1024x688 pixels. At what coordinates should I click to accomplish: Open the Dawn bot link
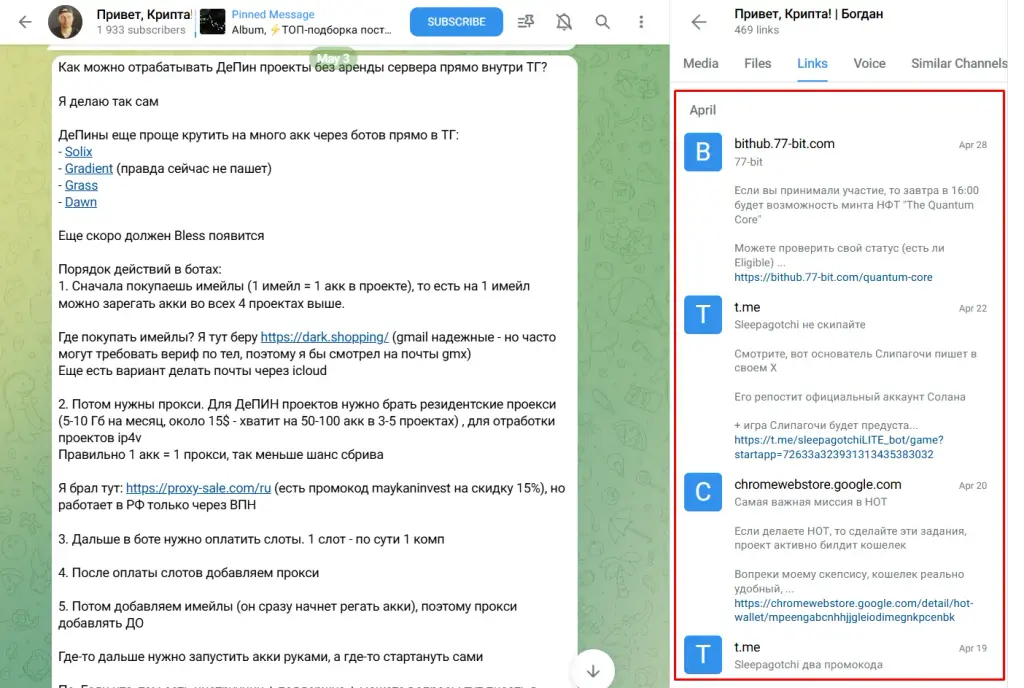click(80, 202)
